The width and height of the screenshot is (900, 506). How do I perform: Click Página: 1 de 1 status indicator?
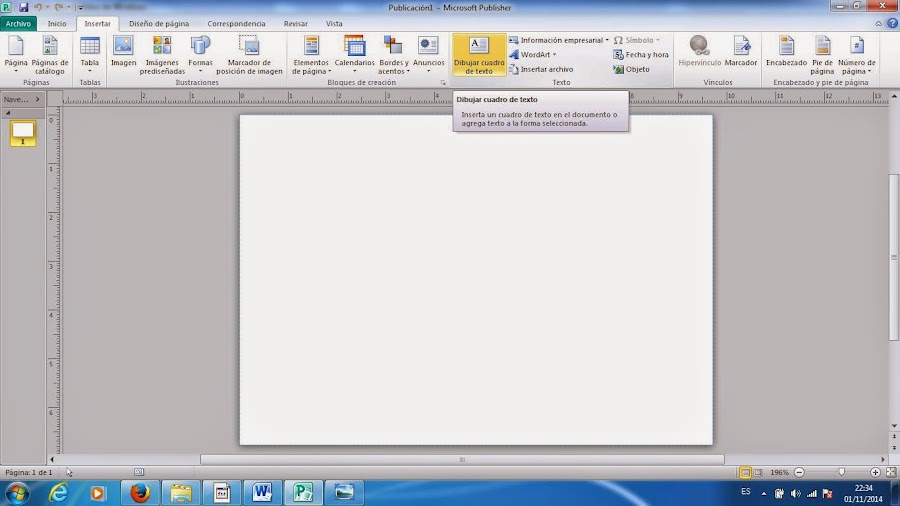(x=29, y=472)
